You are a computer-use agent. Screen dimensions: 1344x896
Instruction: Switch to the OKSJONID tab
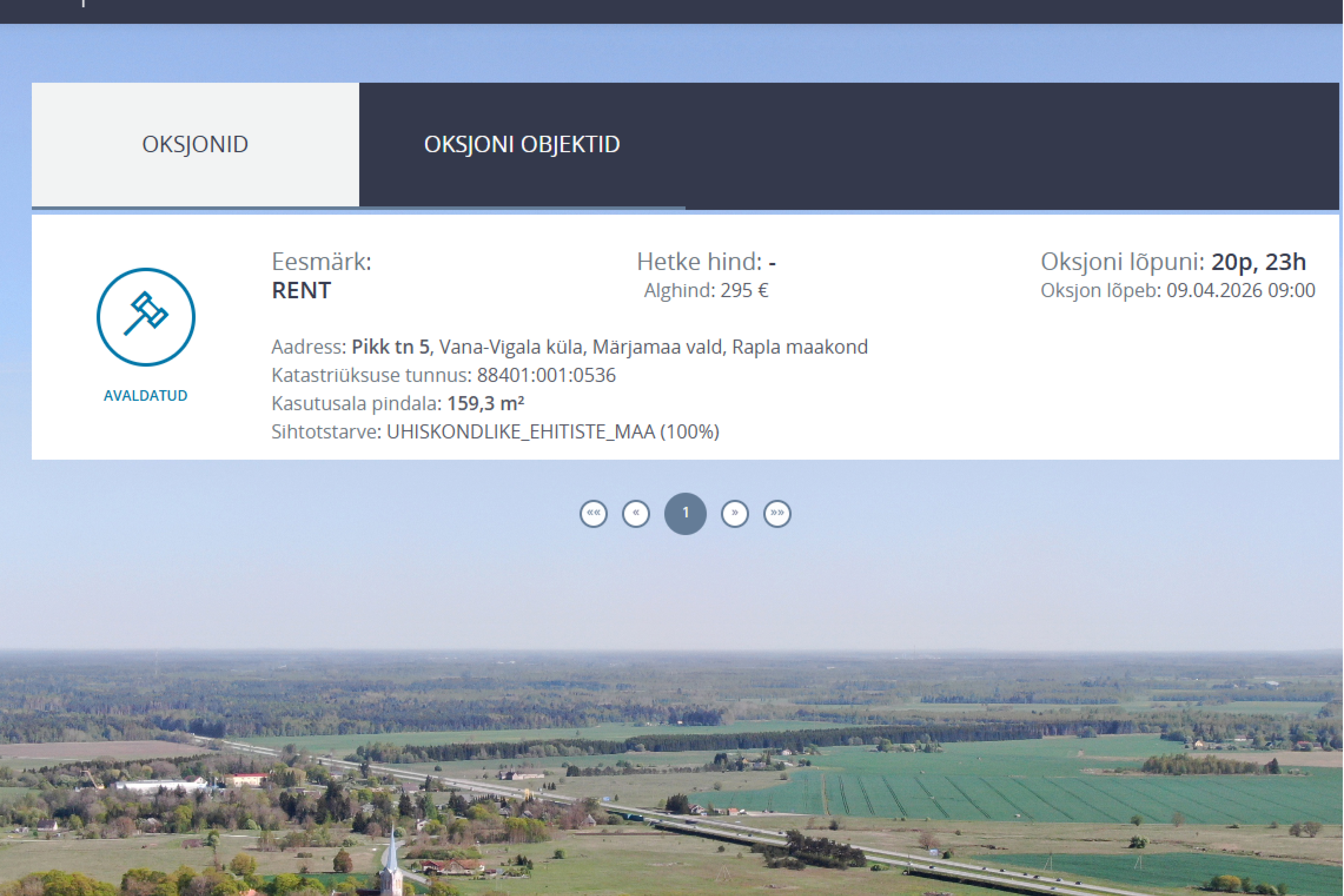[195, 144]
